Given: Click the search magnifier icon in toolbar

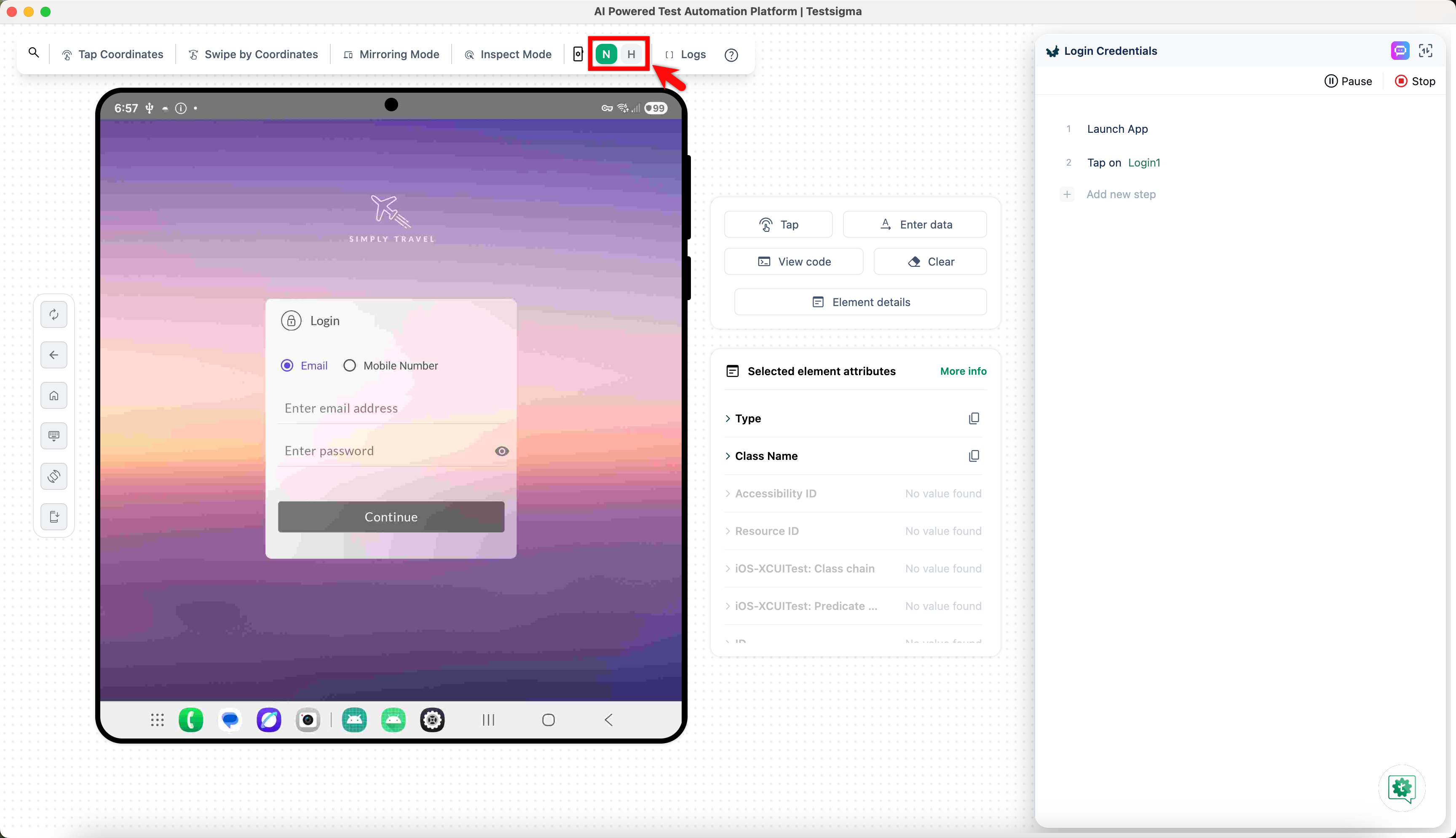Looking at the screenshot, I should tap(34, 54).
